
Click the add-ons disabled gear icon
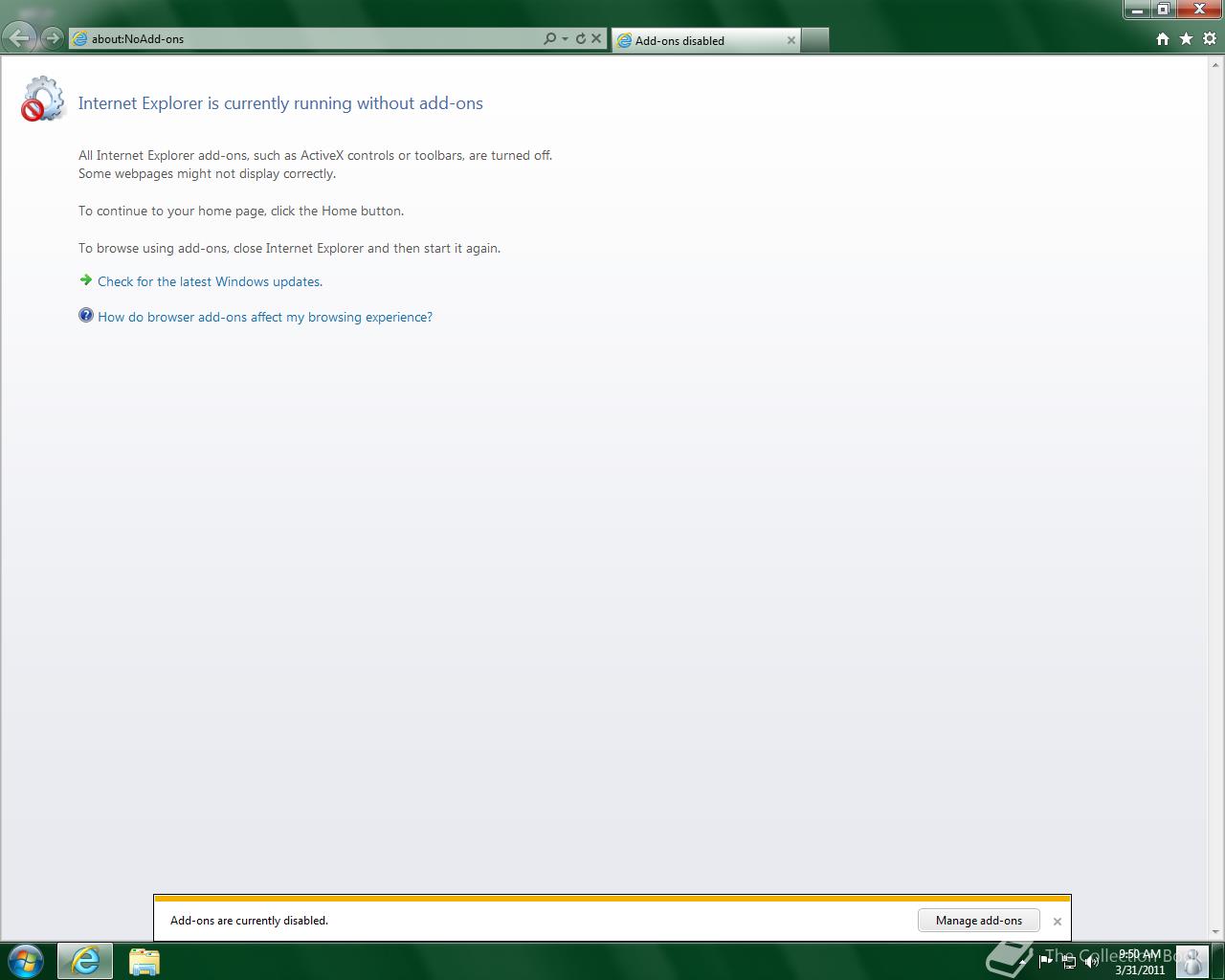tap(42, 99)
